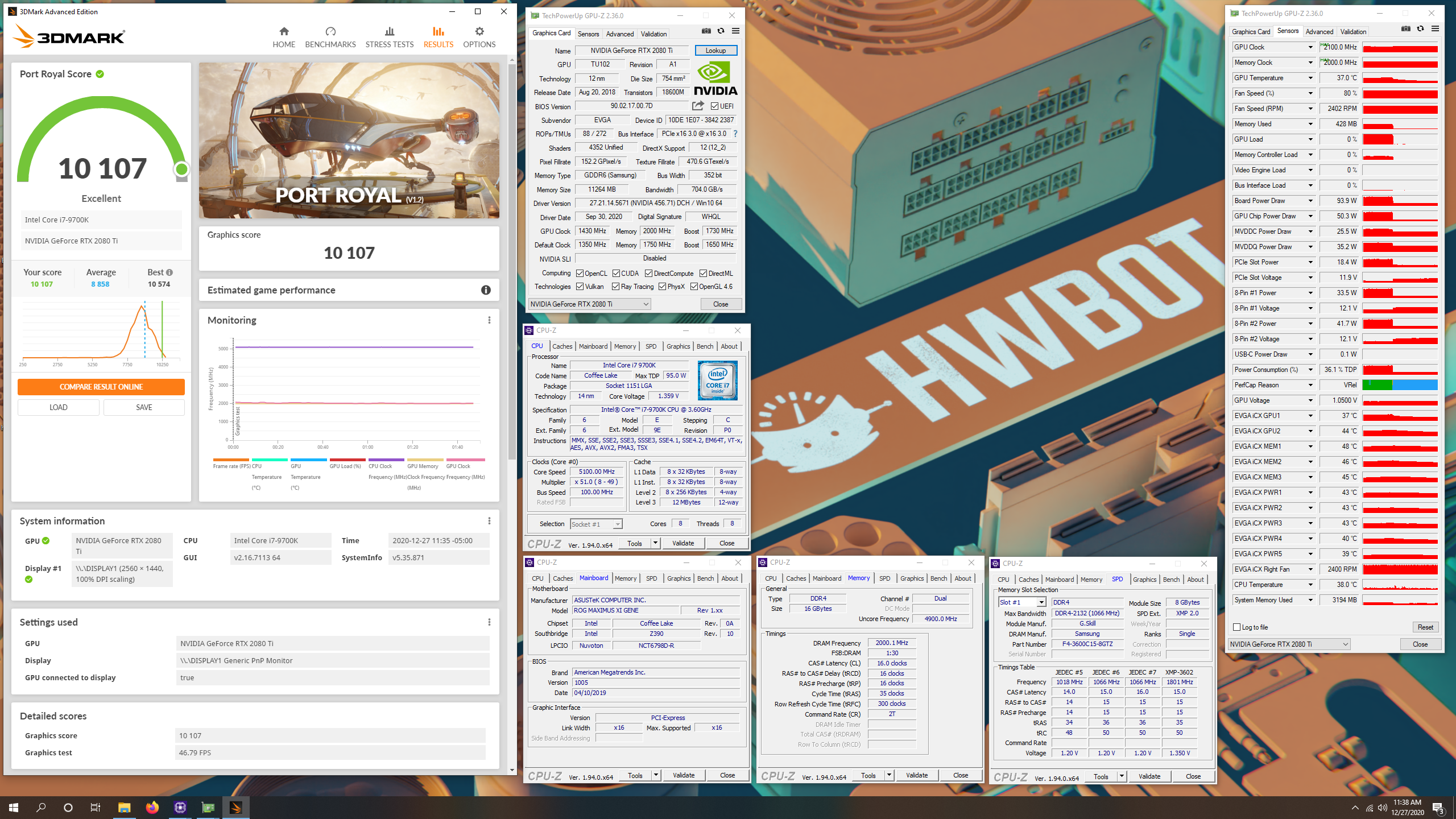Click Validate in CPU-Z SPD window
Screen dimensions: 1456x819
[1149, 776]
